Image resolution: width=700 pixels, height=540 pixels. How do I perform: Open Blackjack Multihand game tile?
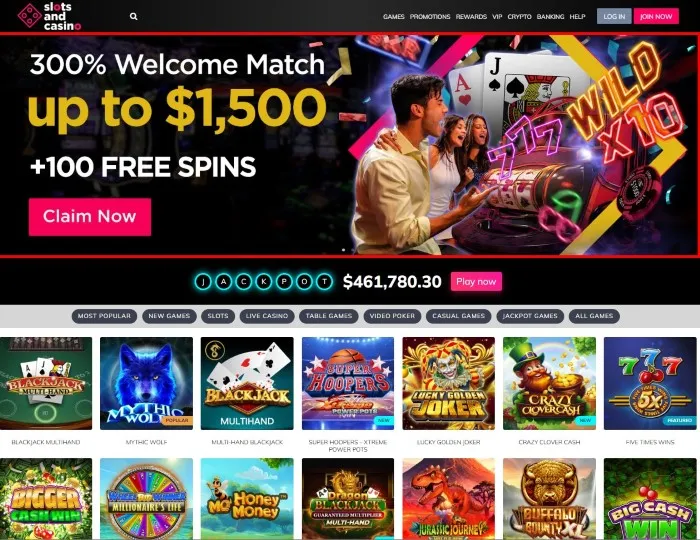click(46, 383)
